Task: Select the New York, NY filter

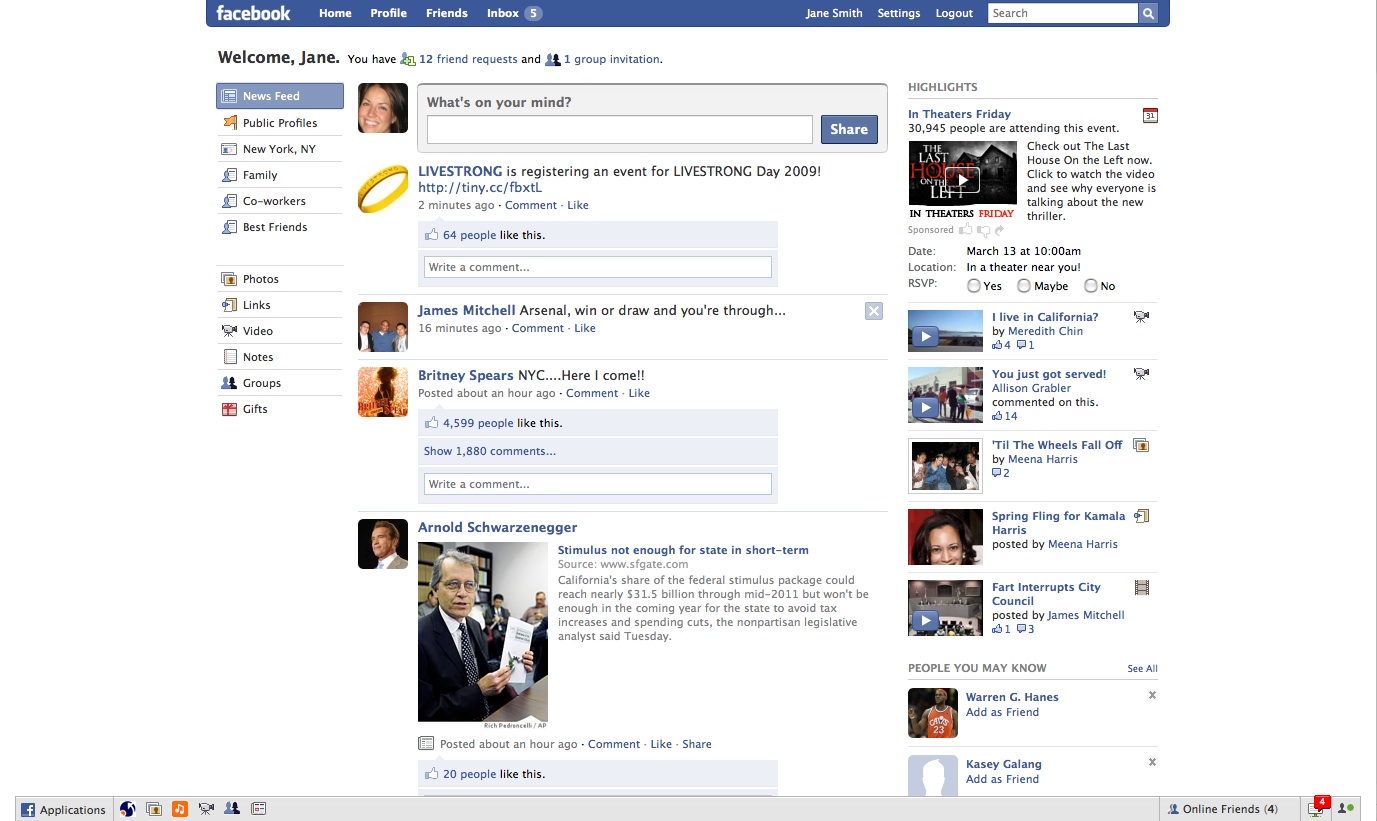Action: pyautogui.click(x=280, y=149)
